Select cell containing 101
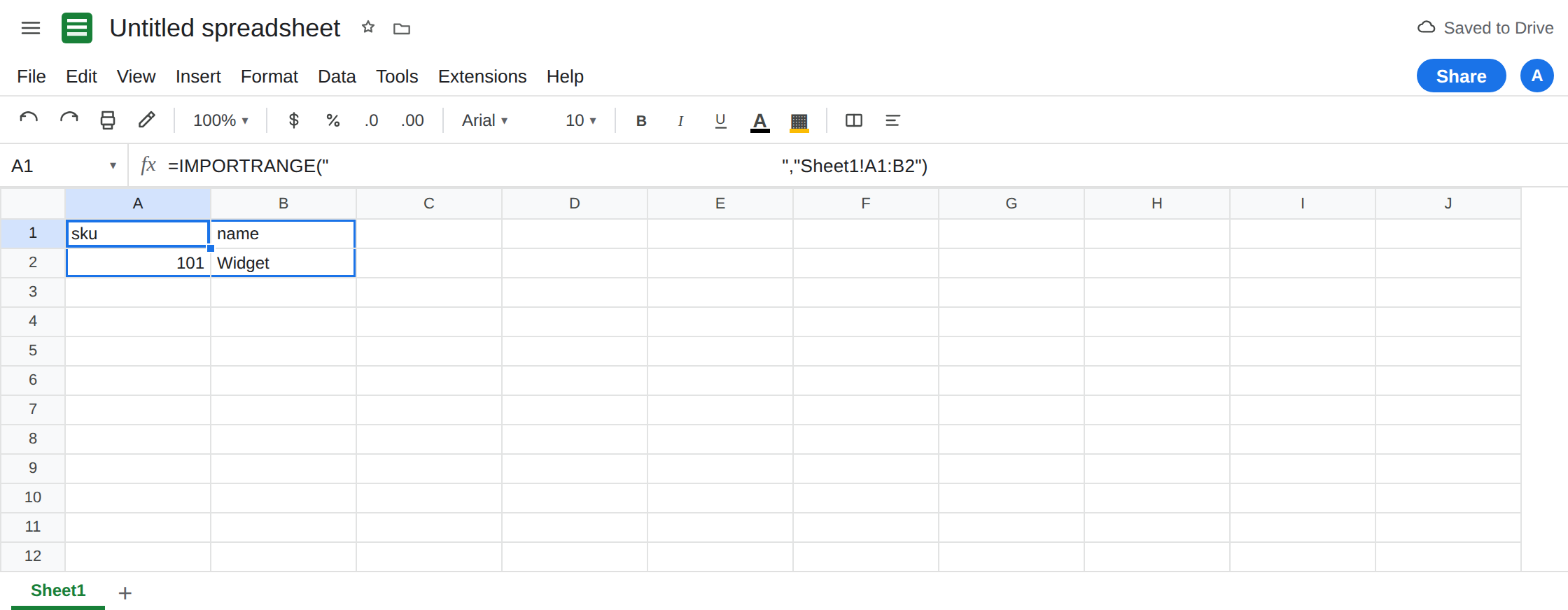Viewport: 1568px width, 610px height. click(x=138, y=263)
